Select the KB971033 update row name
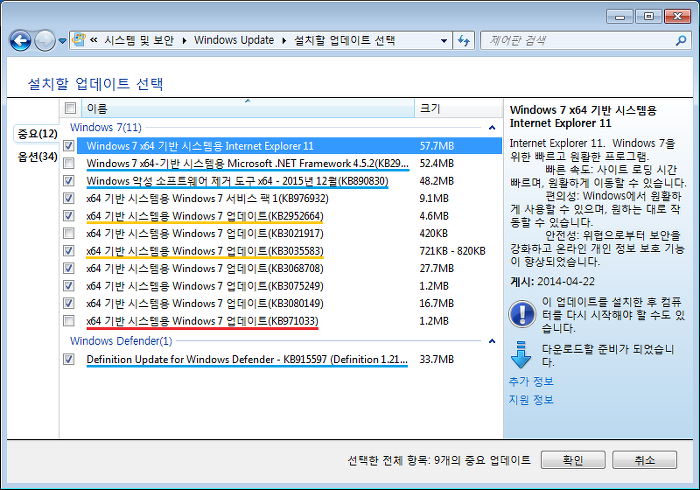The image size is (700, 490). (202, 321)
